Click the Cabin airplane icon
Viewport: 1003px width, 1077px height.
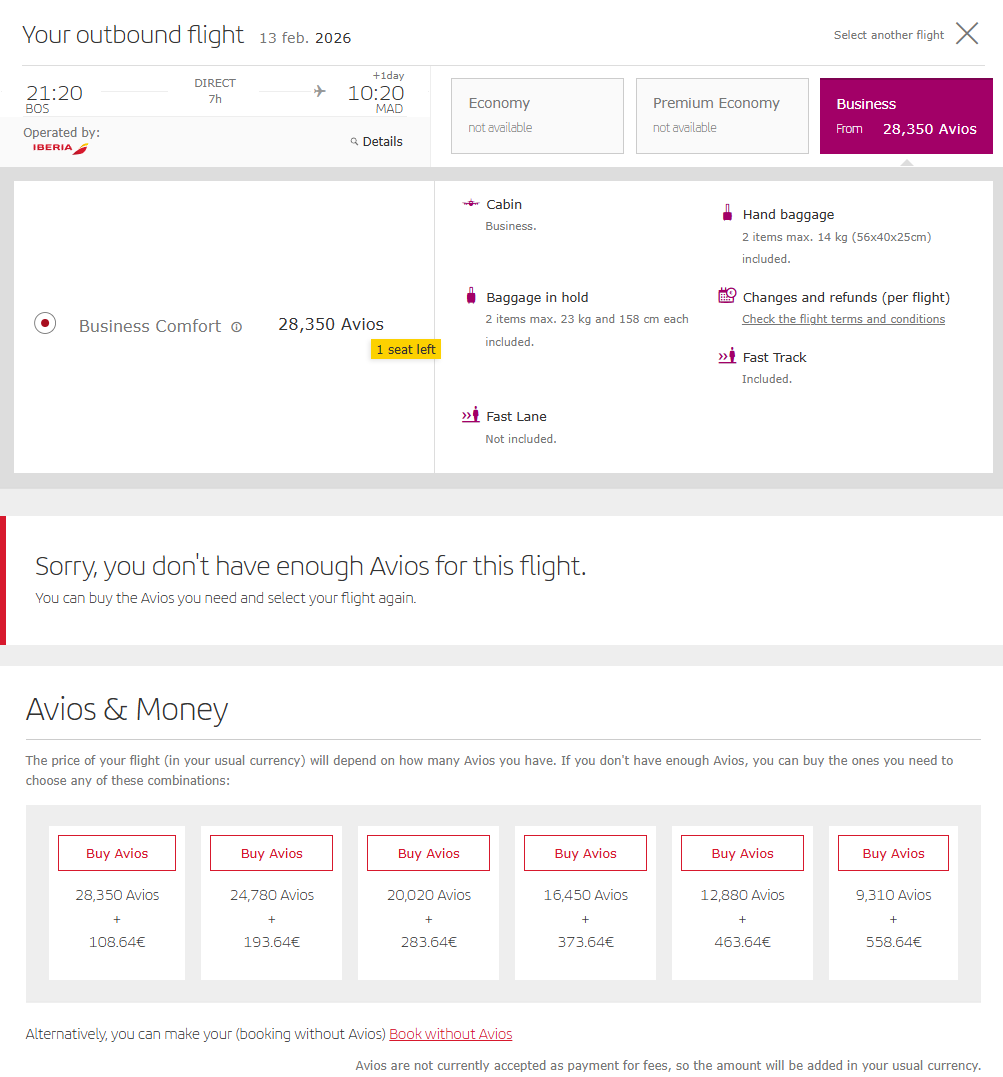click(471, 204)
